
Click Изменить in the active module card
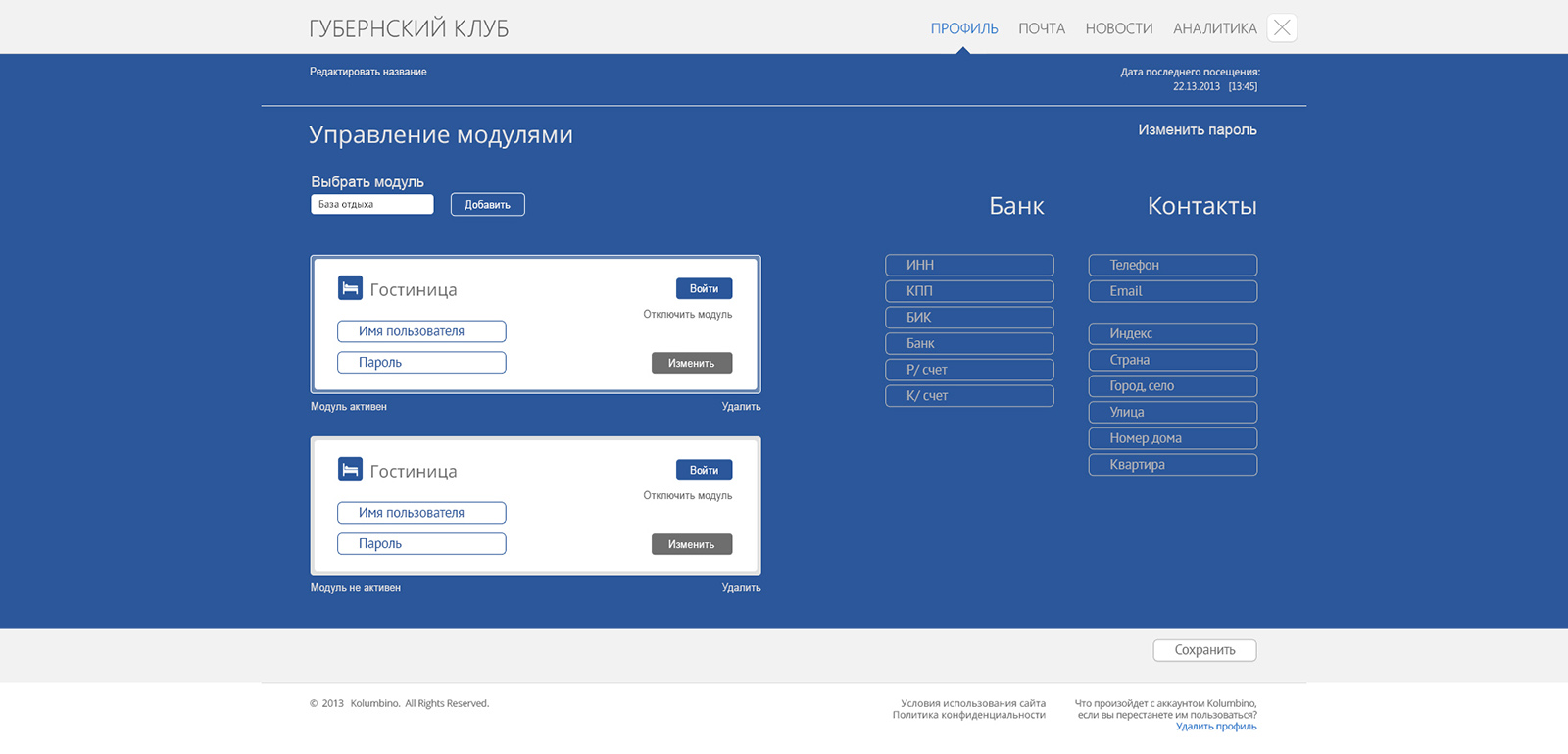[692, 363]
